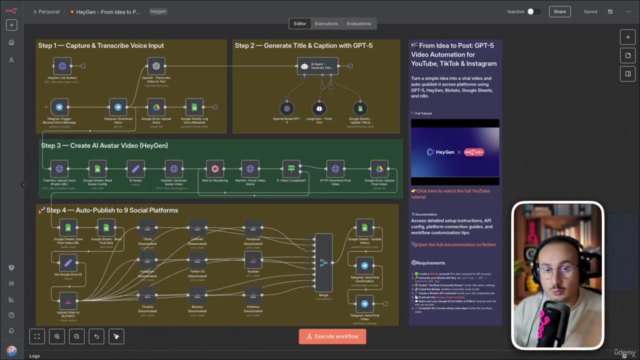Select the Merge node in Step 4
The image size is (640, 360).
point(324,262)
